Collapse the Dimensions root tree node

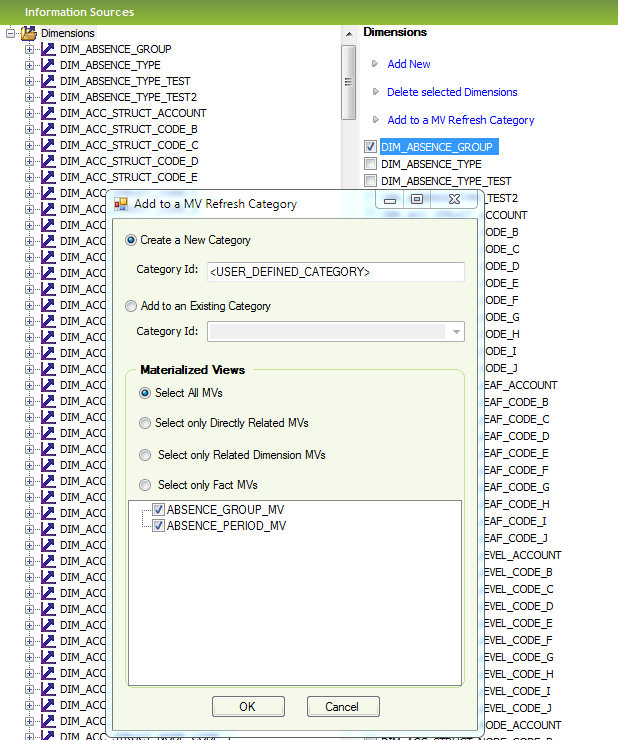(x=10, y=33)
